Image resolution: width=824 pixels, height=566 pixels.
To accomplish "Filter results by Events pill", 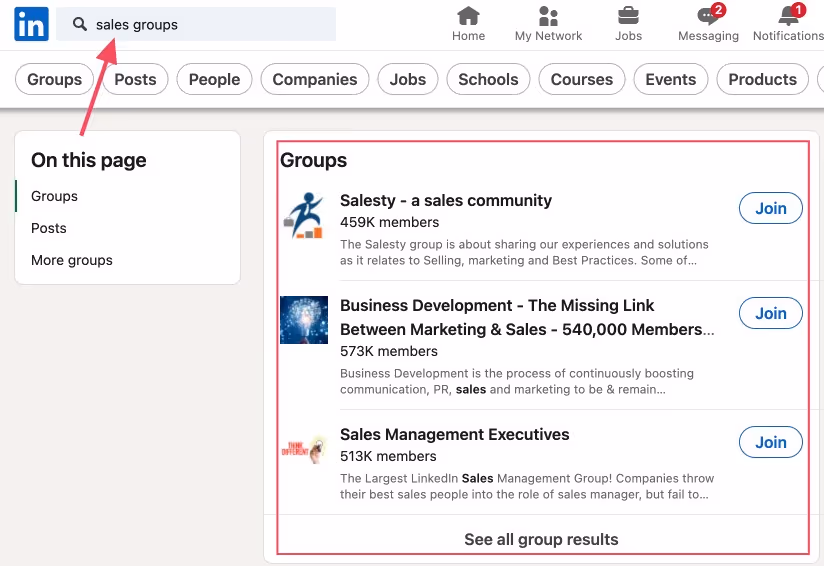I will pyautogui.click(x=671, y=79).
